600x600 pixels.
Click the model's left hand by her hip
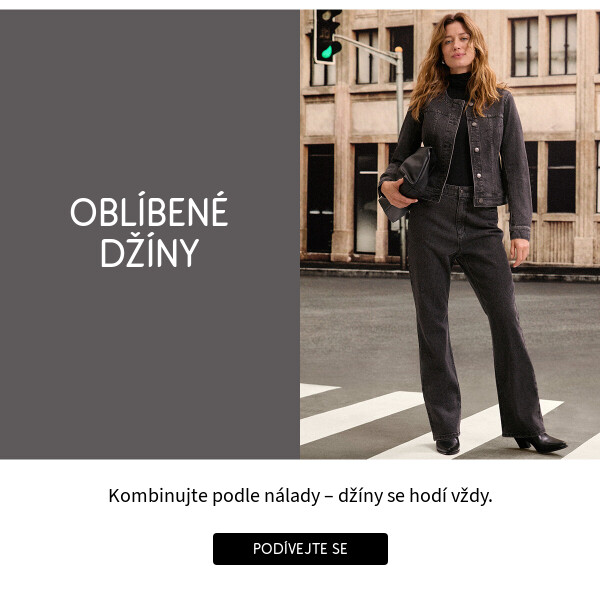pos(519,253)
